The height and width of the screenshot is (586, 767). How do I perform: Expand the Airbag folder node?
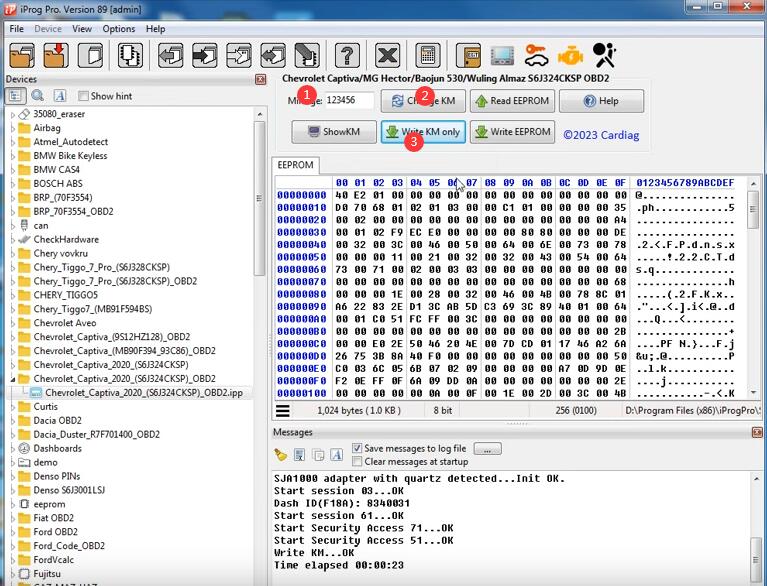13,128
